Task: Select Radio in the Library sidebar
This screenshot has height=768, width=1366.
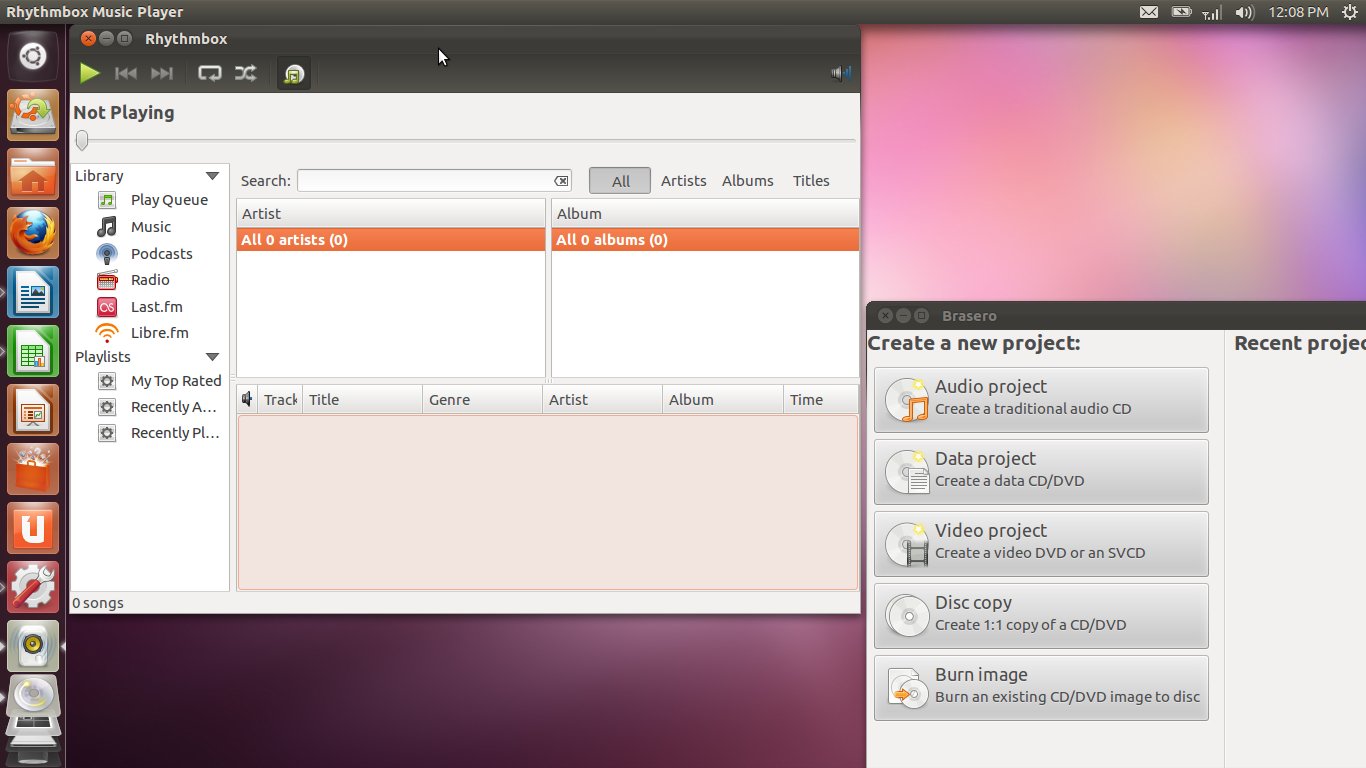Action: click(150, 280)
